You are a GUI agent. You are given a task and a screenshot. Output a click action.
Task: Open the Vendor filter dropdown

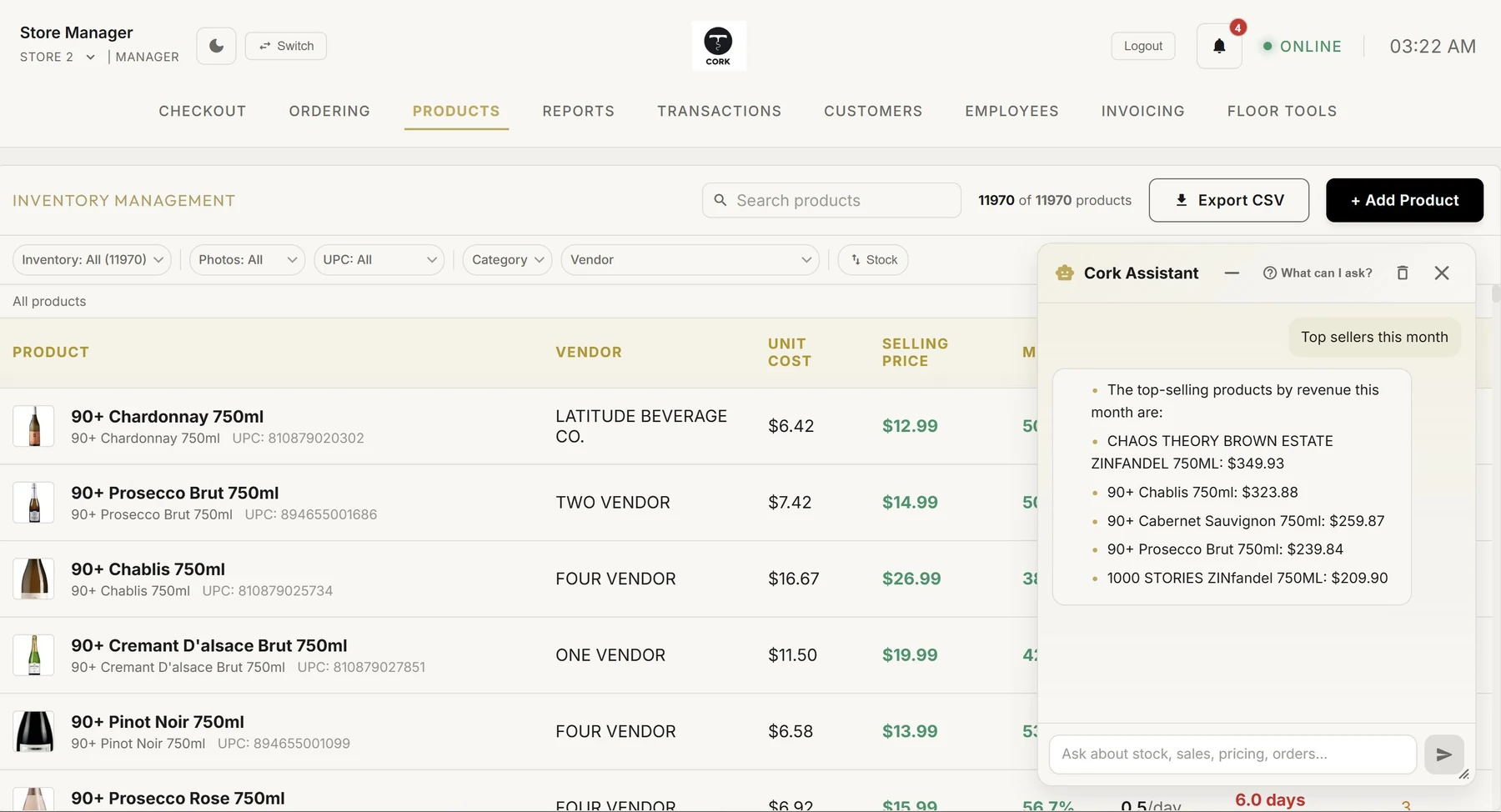690,260
